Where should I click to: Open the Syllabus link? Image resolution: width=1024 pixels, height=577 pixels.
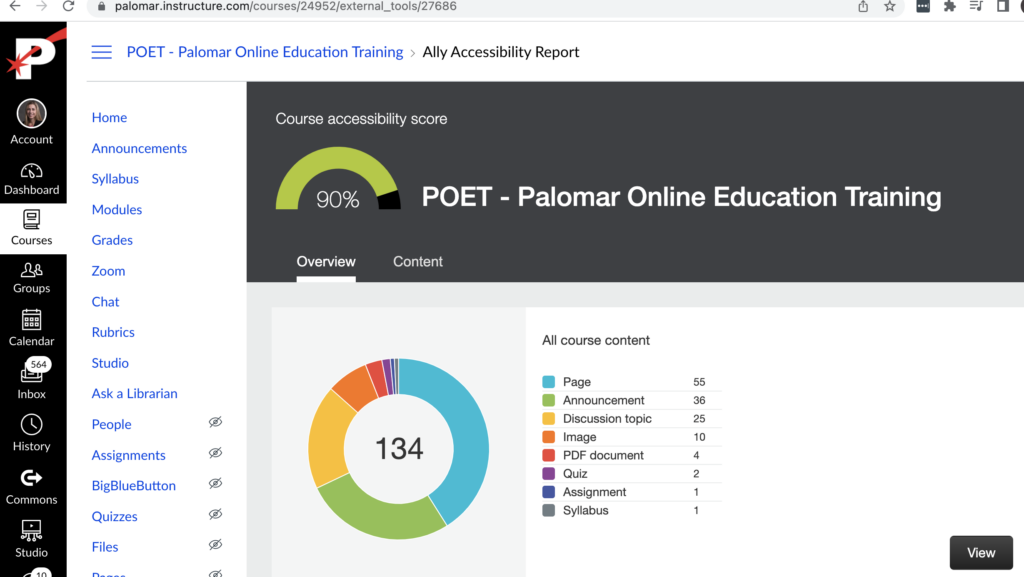(x=115, y=179)
